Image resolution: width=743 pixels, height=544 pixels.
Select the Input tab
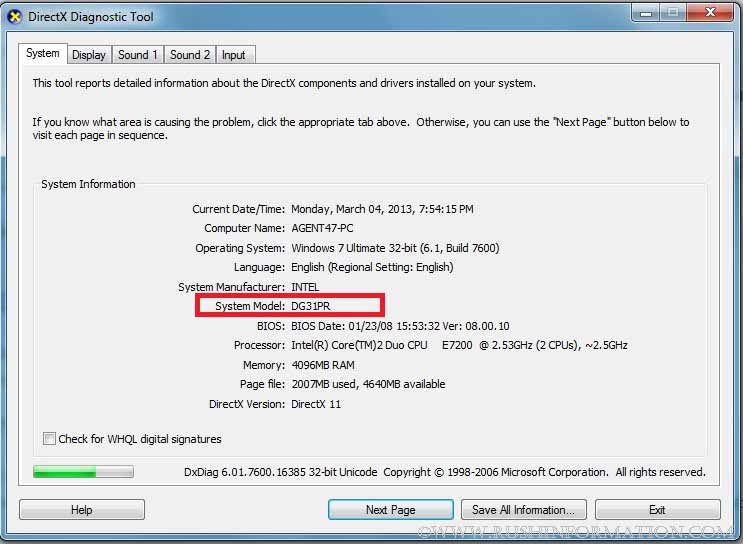tap(234, 55)
